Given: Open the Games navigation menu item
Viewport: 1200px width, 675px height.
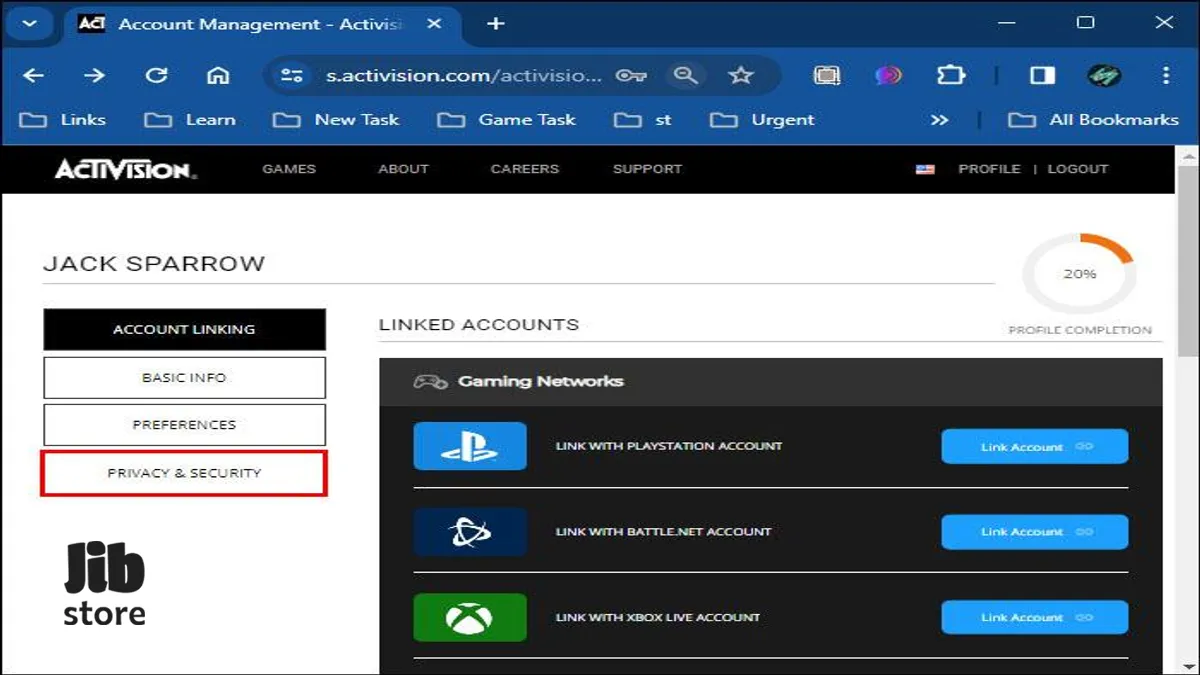Looking at the screenshot, I should (x=289, y=169).
